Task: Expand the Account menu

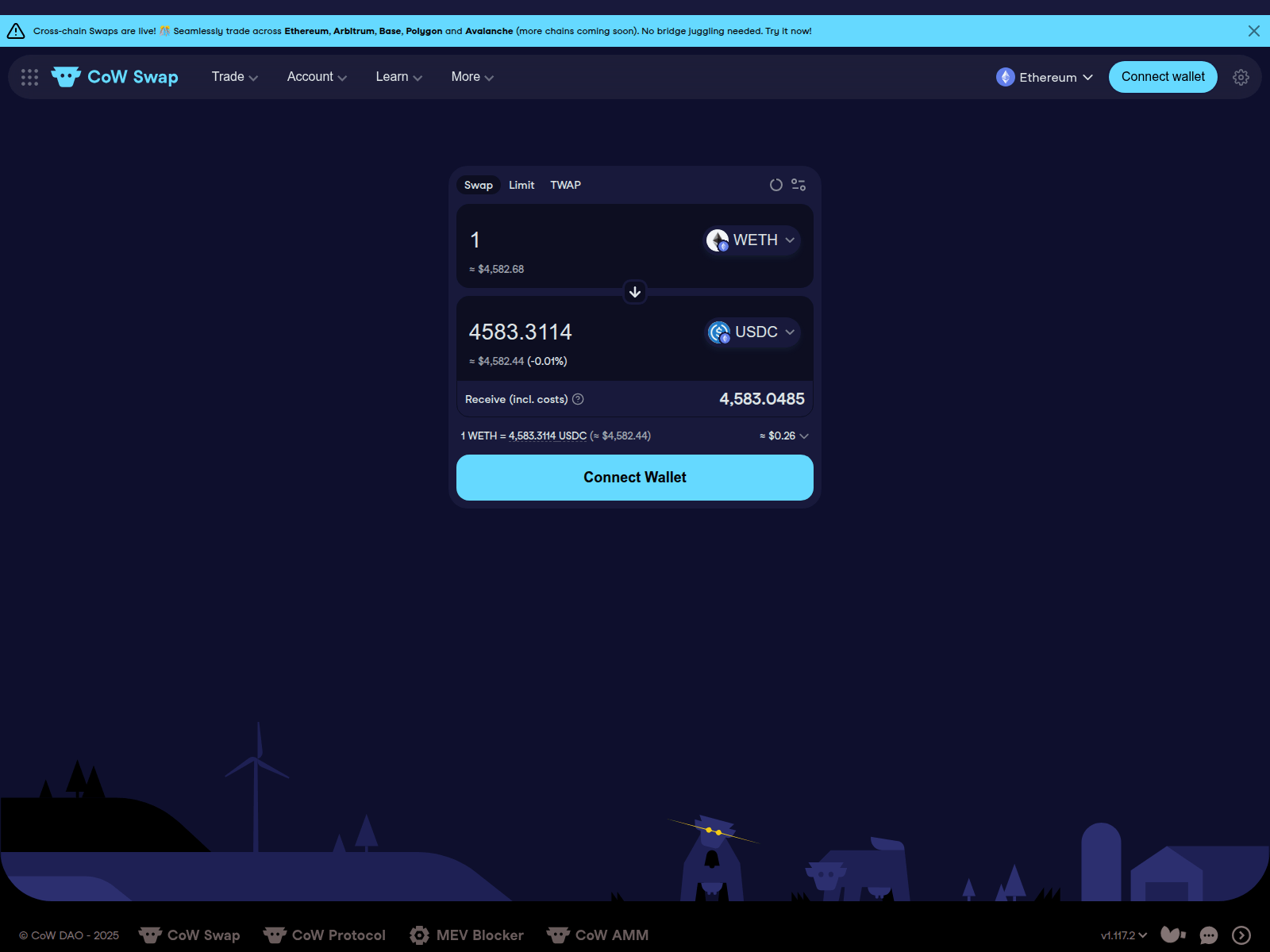Action: pos(317,77)
